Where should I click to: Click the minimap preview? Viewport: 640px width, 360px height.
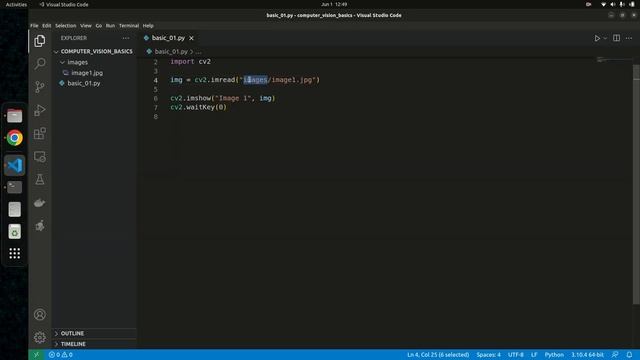(x=614, y=60)
